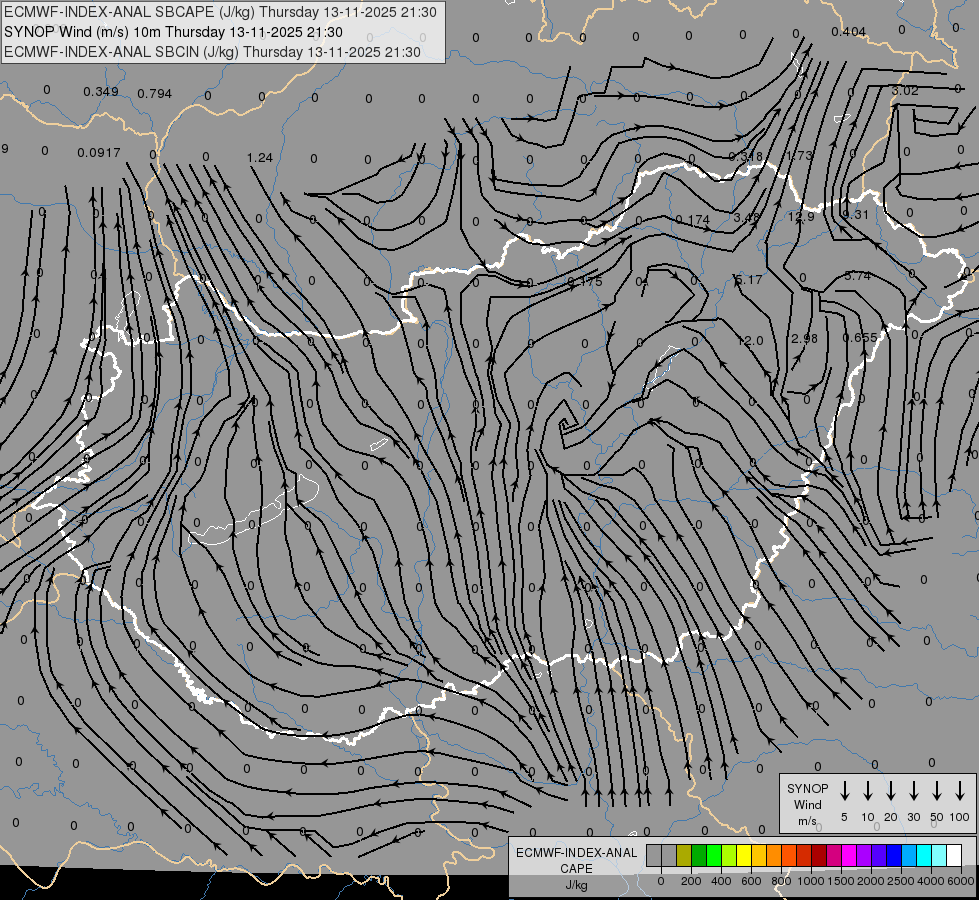Click the 0.655 value on the map

tap(860, 337)
